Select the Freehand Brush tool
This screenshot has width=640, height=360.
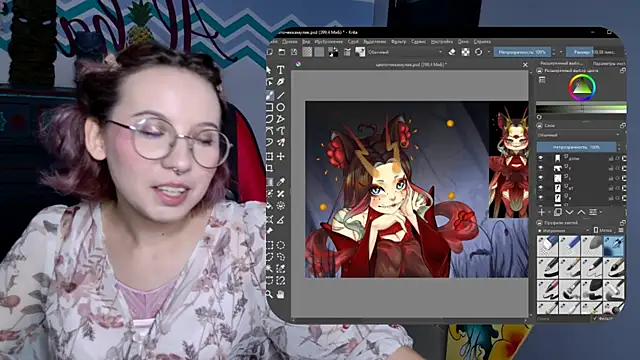tap(270, 95)
